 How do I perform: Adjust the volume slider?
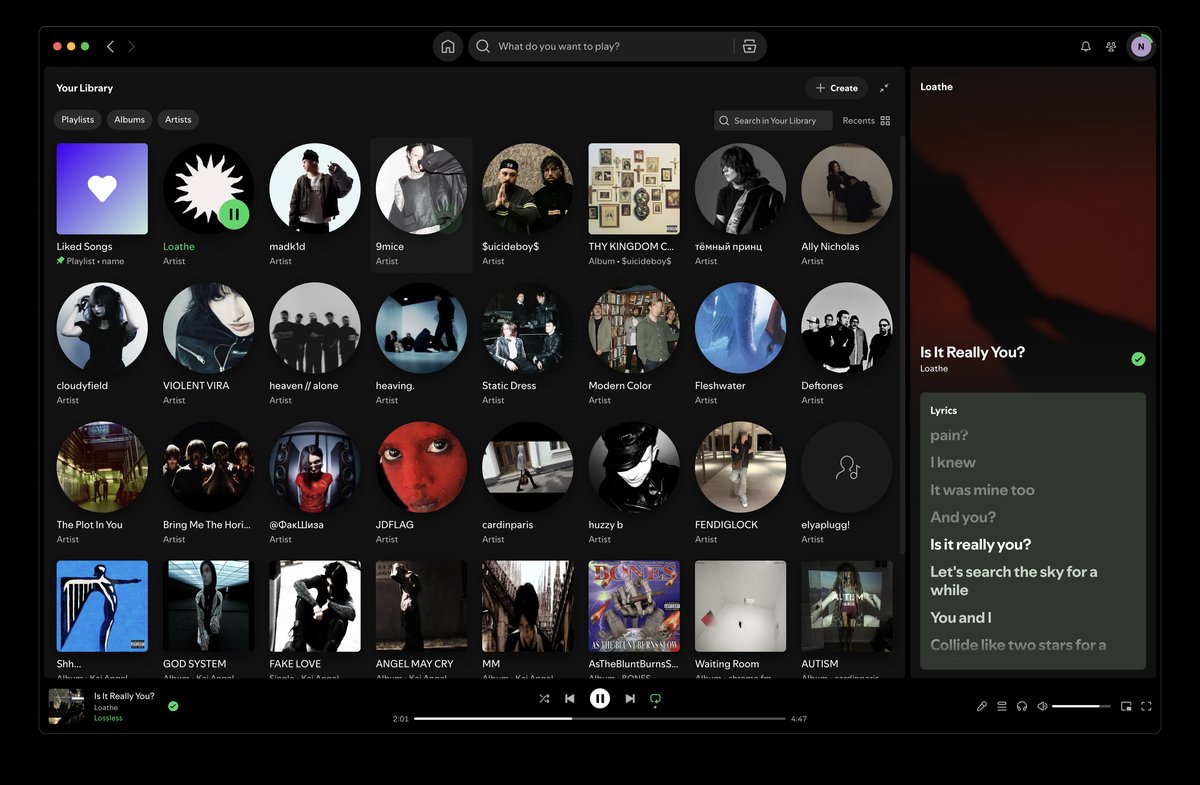[1081, 706]
